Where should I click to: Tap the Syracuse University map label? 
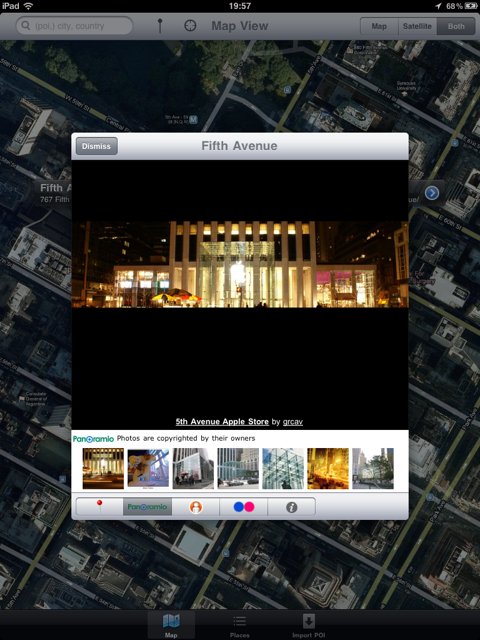tap(406, 86)
